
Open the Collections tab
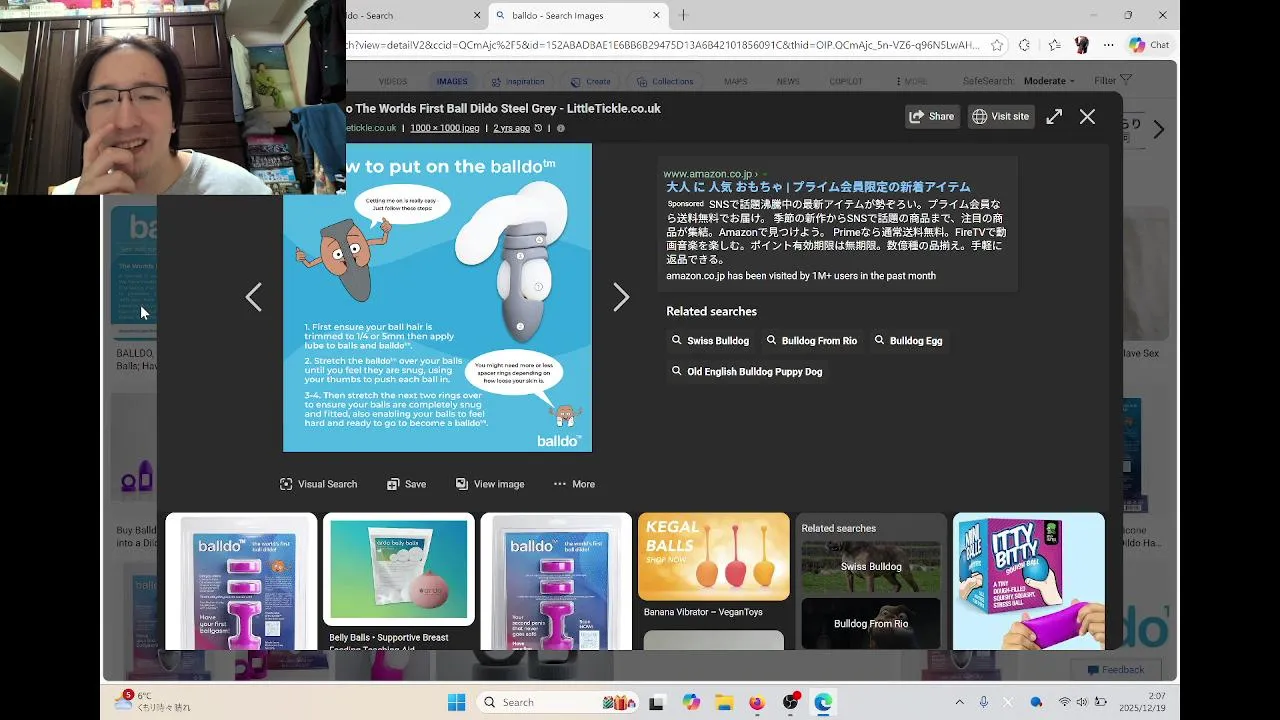664,82
